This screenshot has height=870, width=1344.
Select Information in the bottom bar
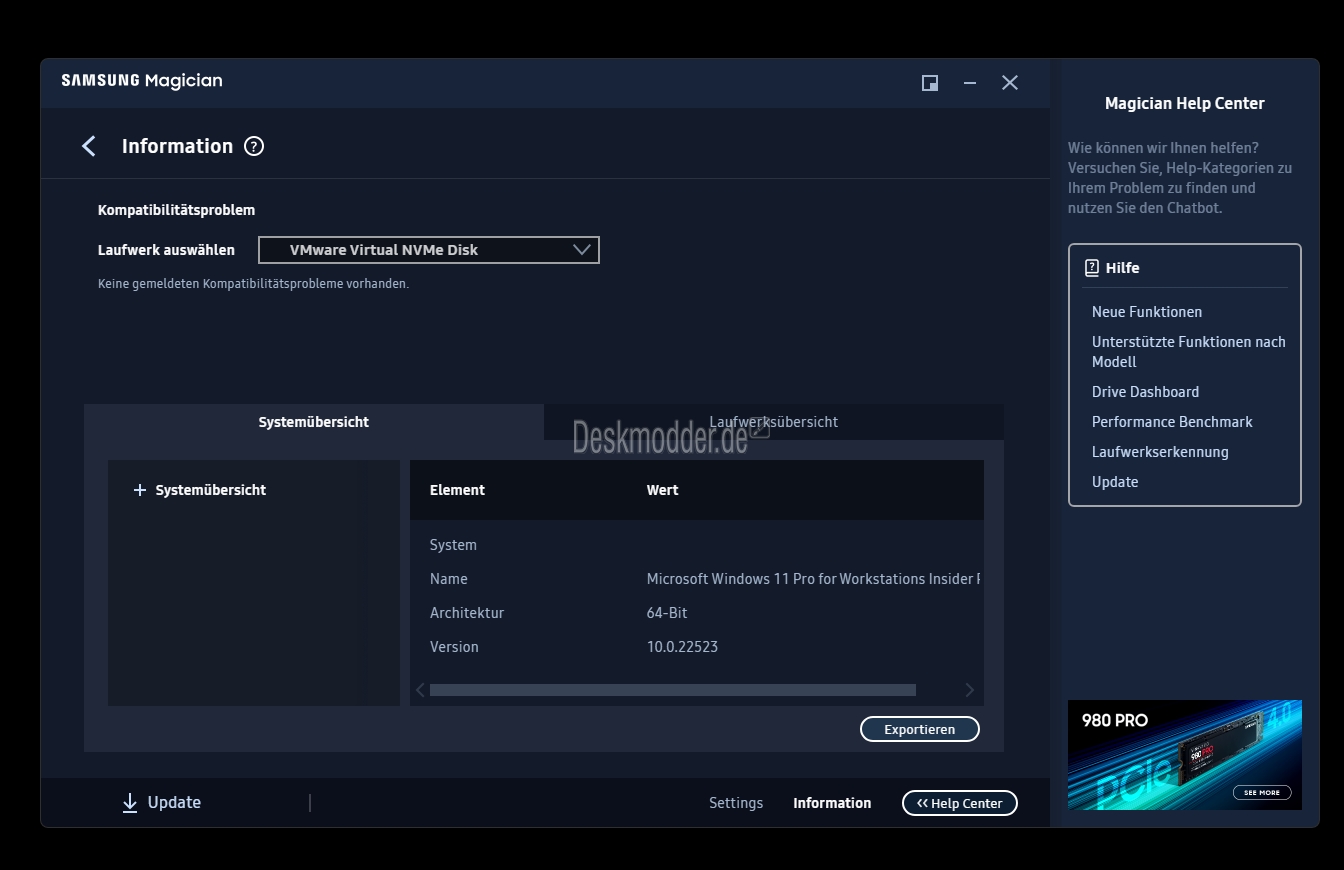click(x=832, y=803)
